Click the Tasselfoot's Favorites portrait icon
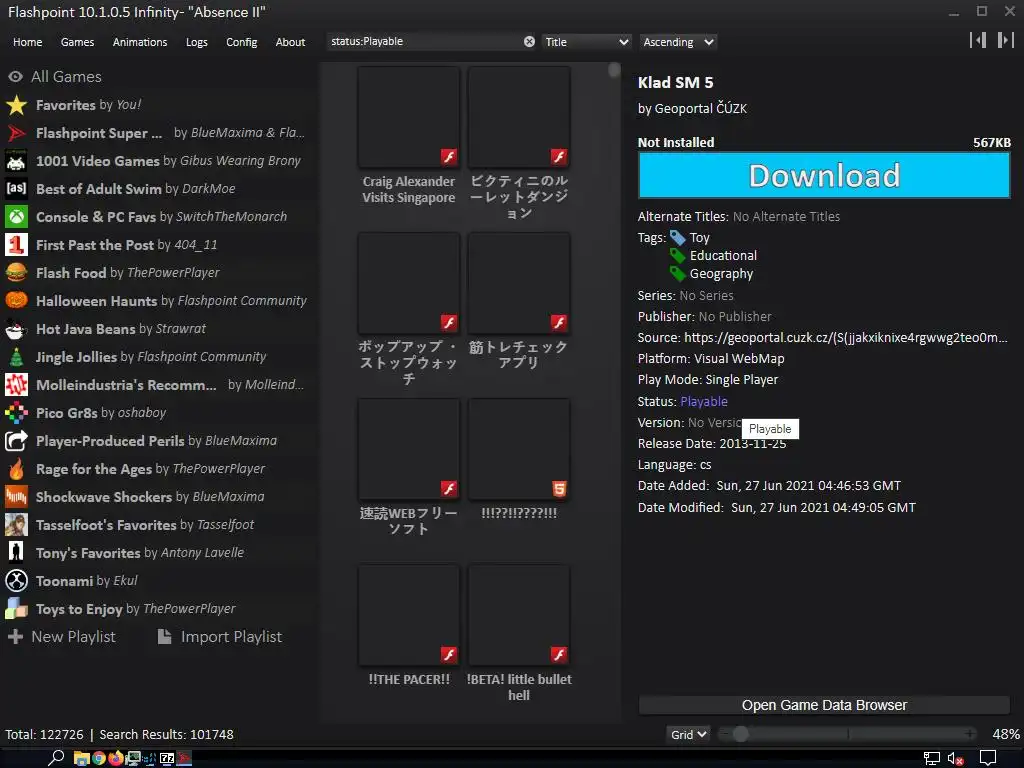Image resolution: width=1024 pixels, height=768 pixels. tap(16, 525)
